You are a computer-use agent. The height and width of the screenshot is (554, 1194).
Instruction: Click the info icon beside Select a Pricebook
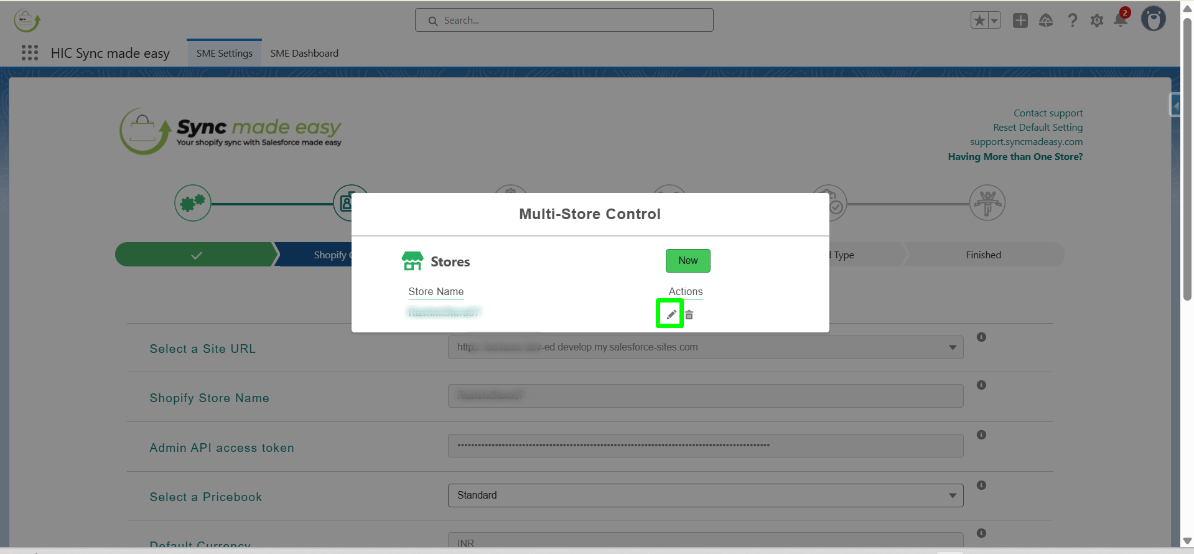point(981,484)
